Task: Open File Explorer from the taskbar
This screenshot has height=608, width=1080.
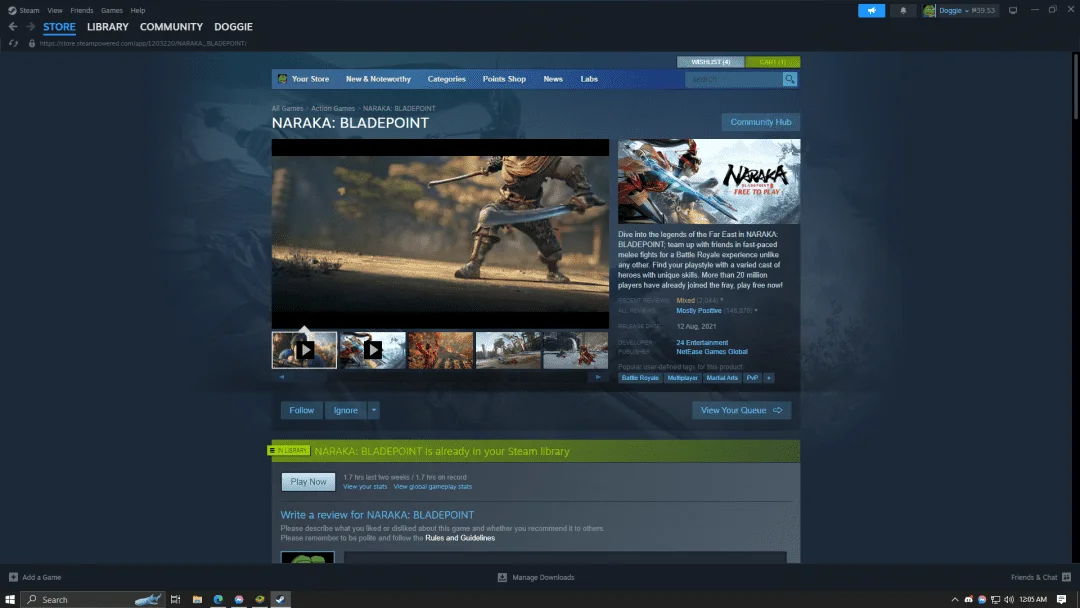Action: coord(197,600)
